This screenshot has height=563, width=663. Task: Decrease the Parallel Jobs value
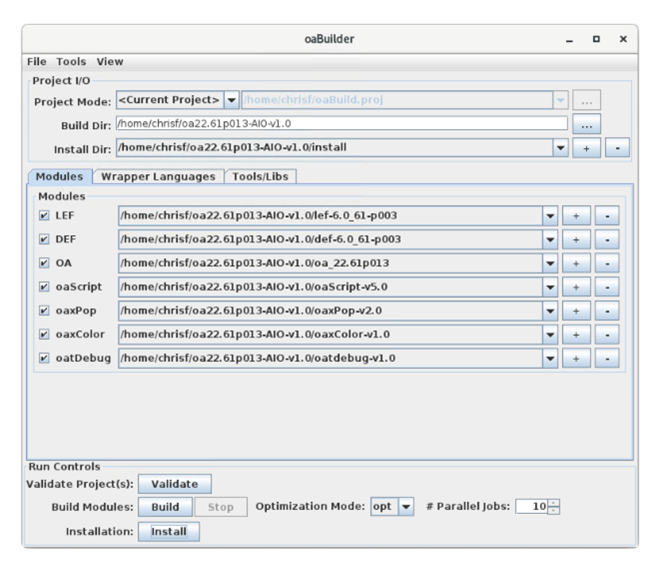554,511
